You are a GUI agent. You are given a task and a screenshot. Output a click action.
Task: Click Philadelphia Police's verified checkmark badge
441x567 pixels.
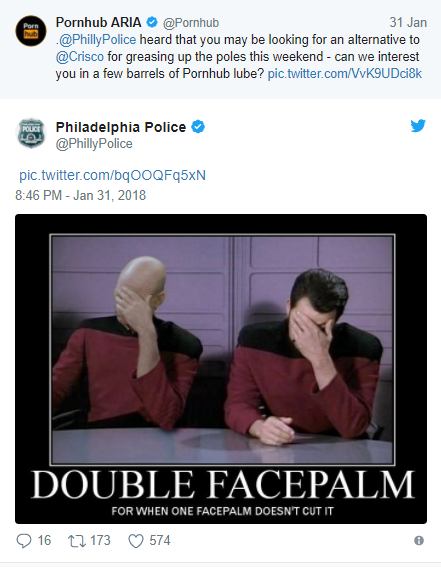tap(198, 127)
